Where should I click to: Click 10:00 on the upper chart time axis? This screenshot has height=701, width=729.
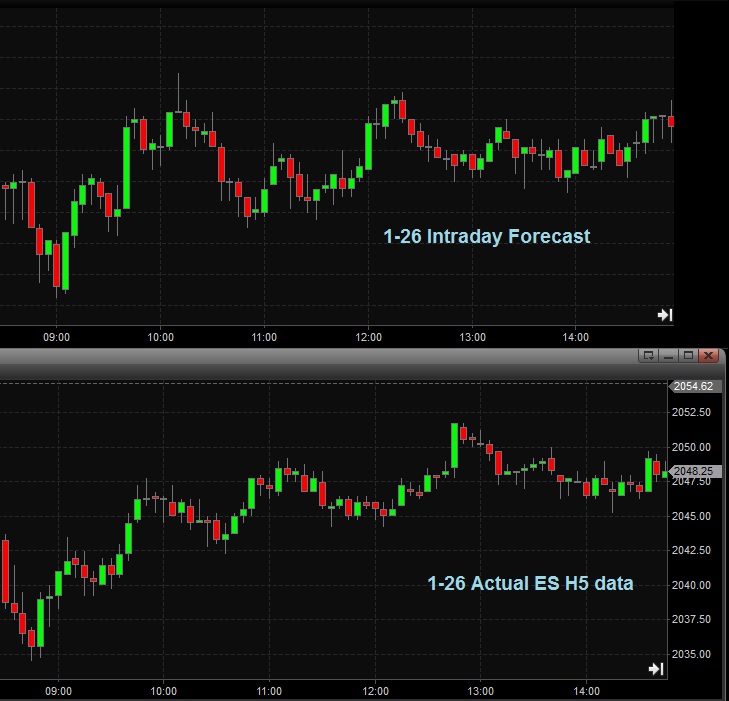(160, 337)
